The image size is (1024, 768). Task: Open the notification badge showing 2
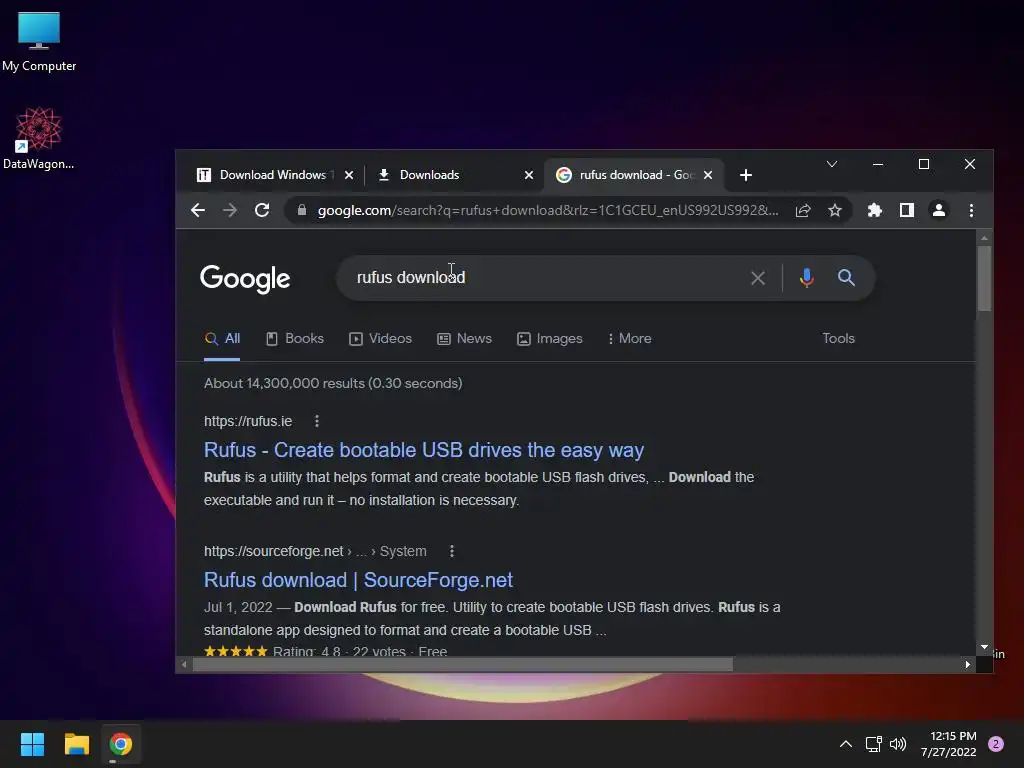(x=996, y=744)
